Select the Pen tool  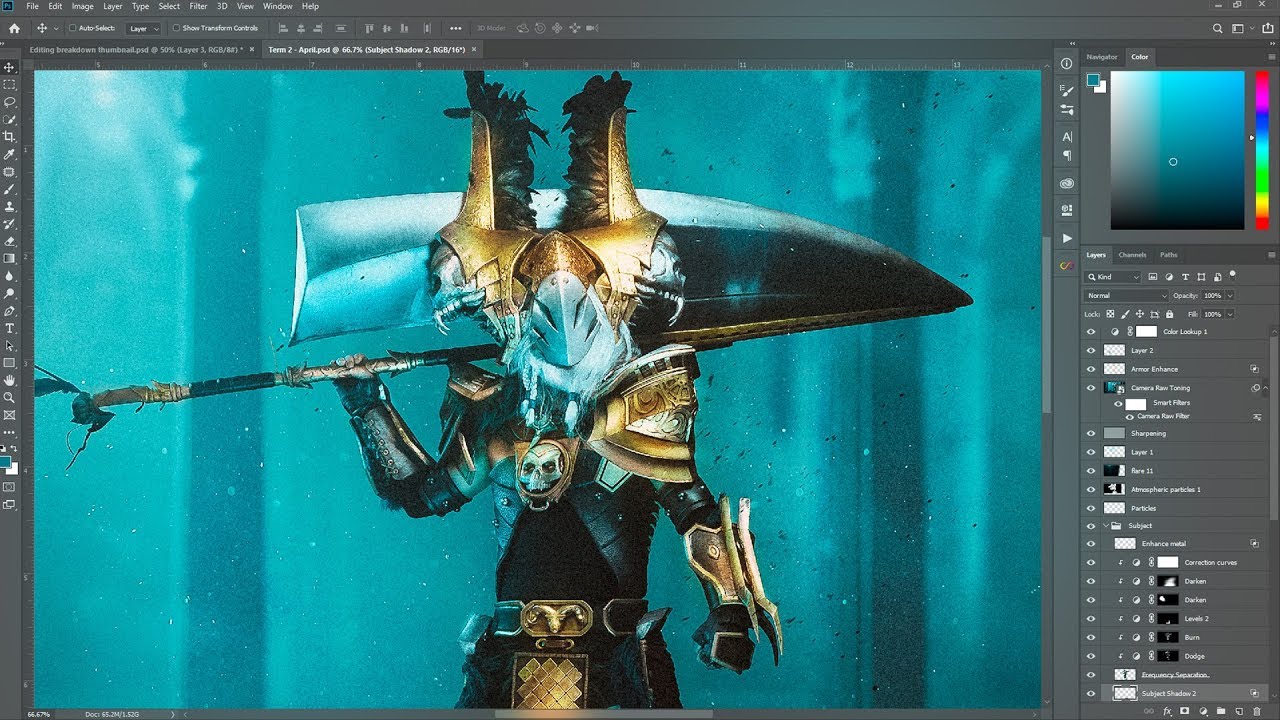pos(10,311)
